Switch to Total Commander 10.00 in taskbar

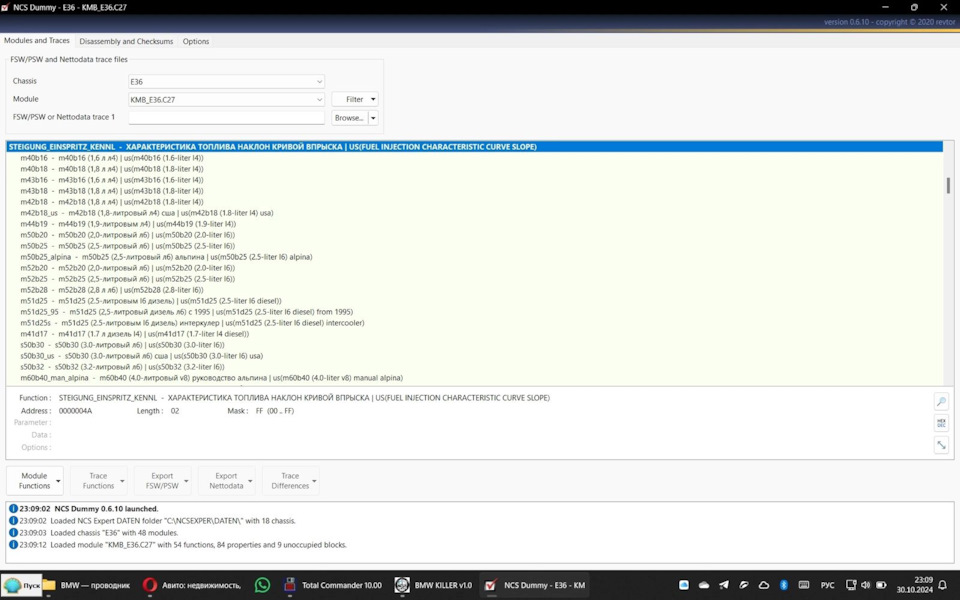(x=332, y=585)
